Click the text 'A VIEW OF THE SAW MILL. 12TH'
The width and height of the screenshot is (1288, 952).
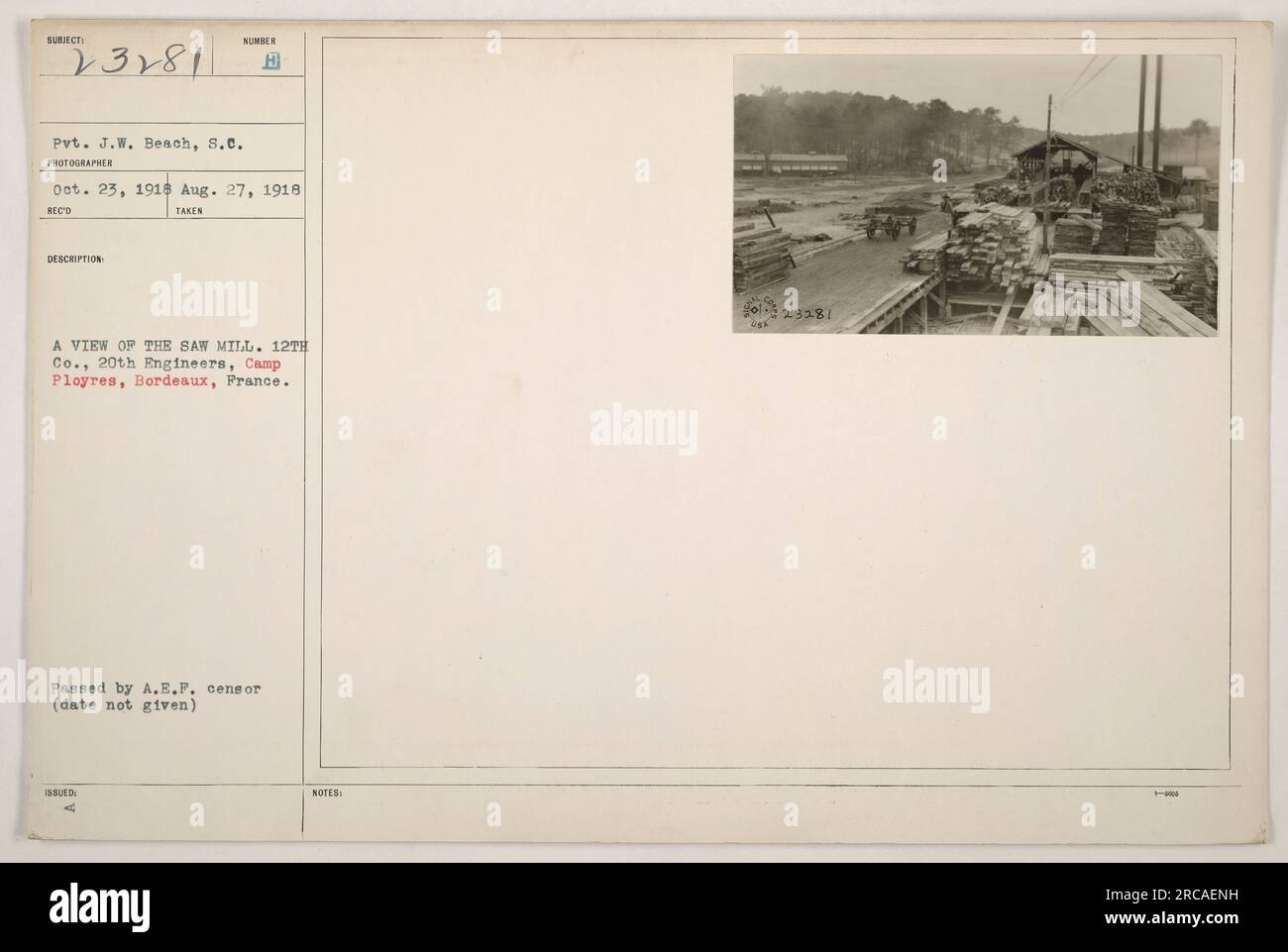coord(181,345)
